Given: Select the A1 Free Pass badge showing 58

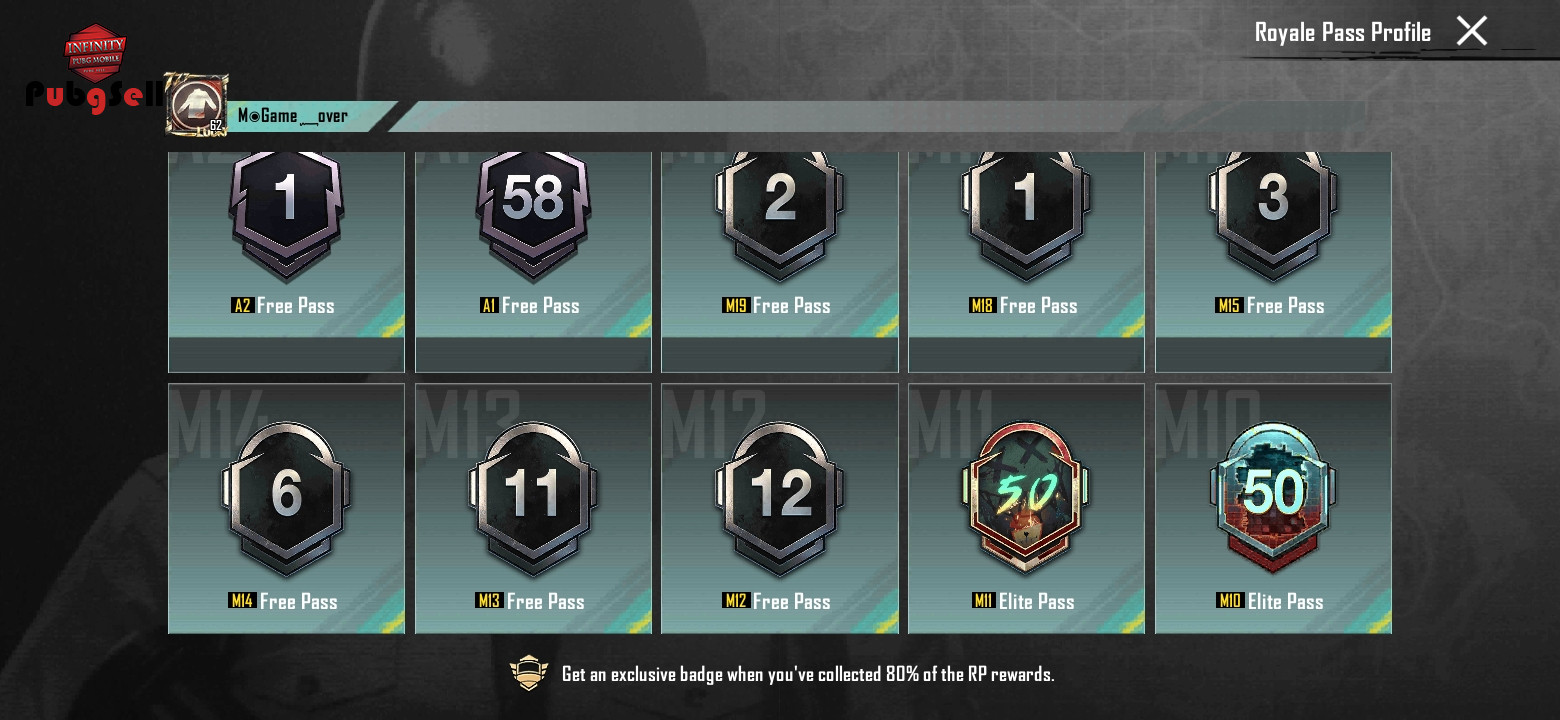Looking at the screenshot, I should 533,262.
